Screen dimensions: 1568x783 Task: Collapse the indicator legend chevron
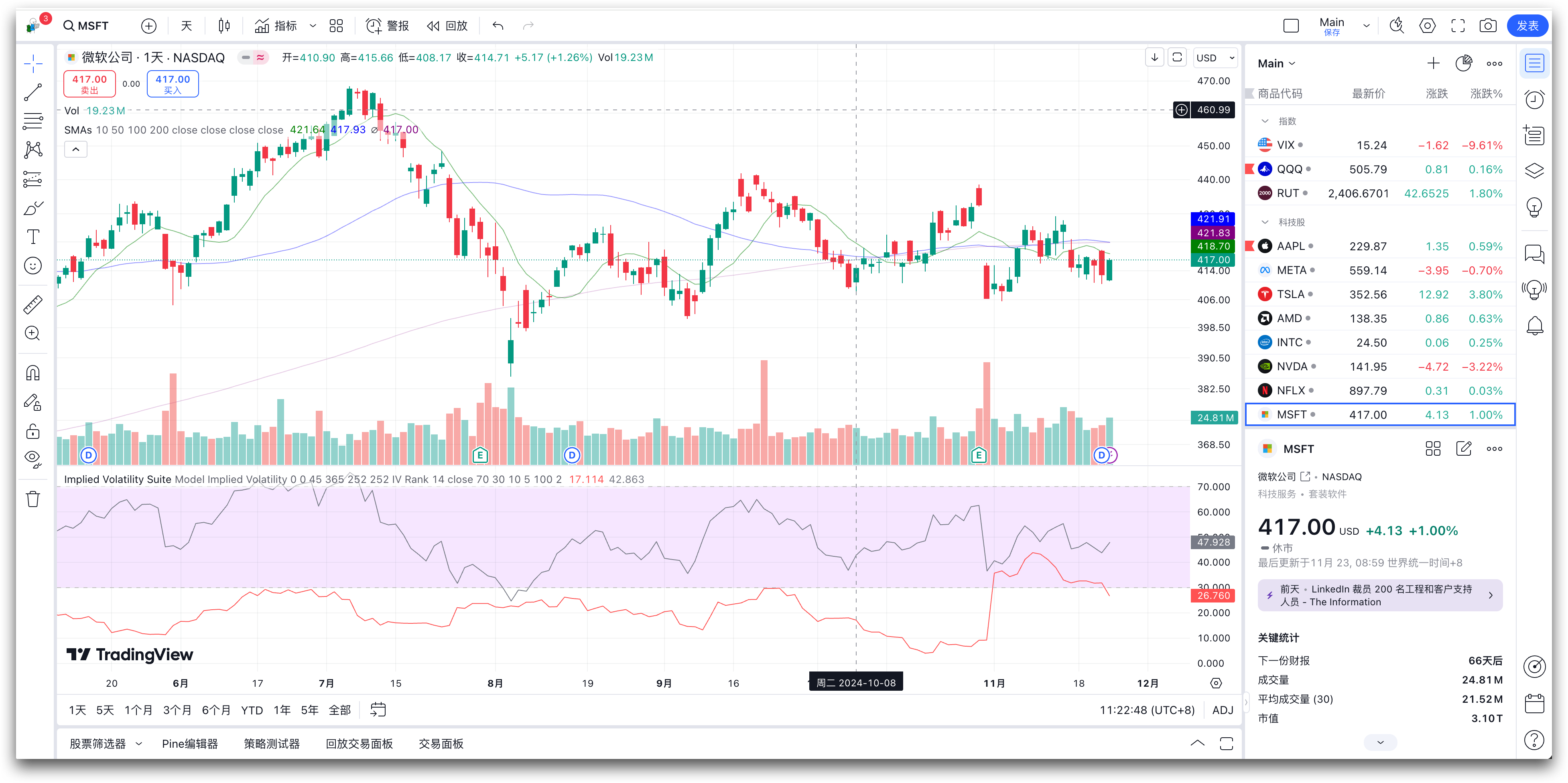click(75, 149)
